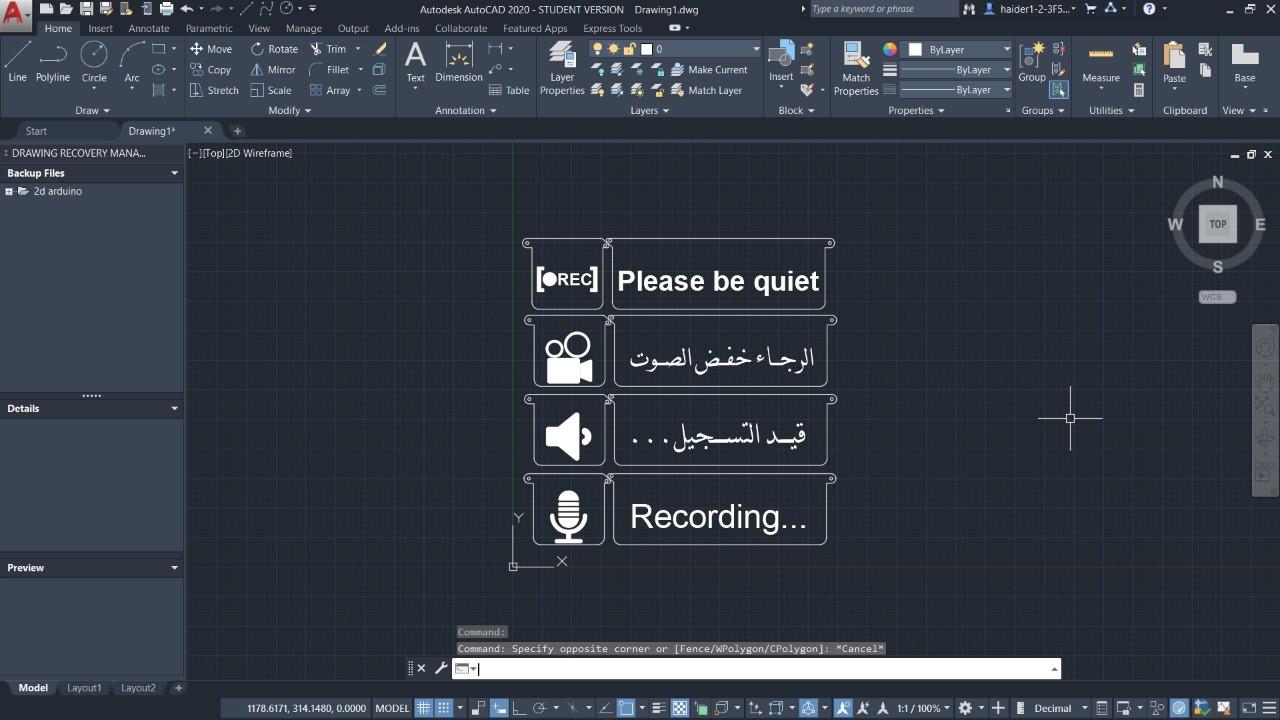Click the color wheel in Properties panel

[x=890, y=49]
